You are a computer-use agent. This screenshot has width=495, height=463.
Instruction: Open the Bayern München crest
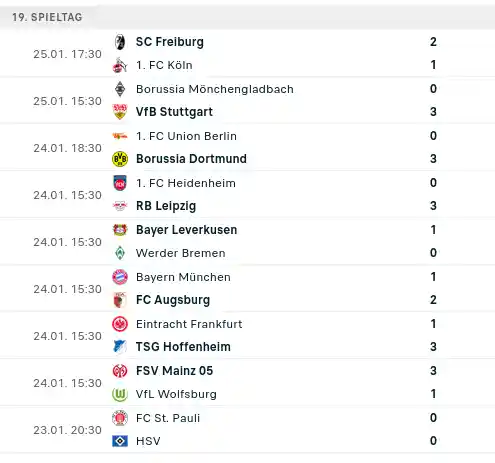[120, 277]
